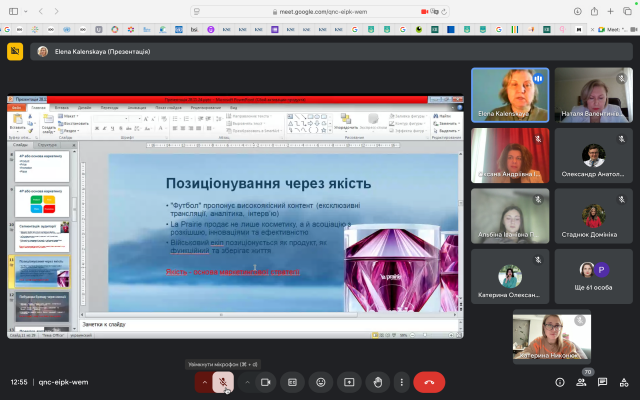Open the emoji reactions panel
Screen dimensions: 640x400
coord(321,381)
